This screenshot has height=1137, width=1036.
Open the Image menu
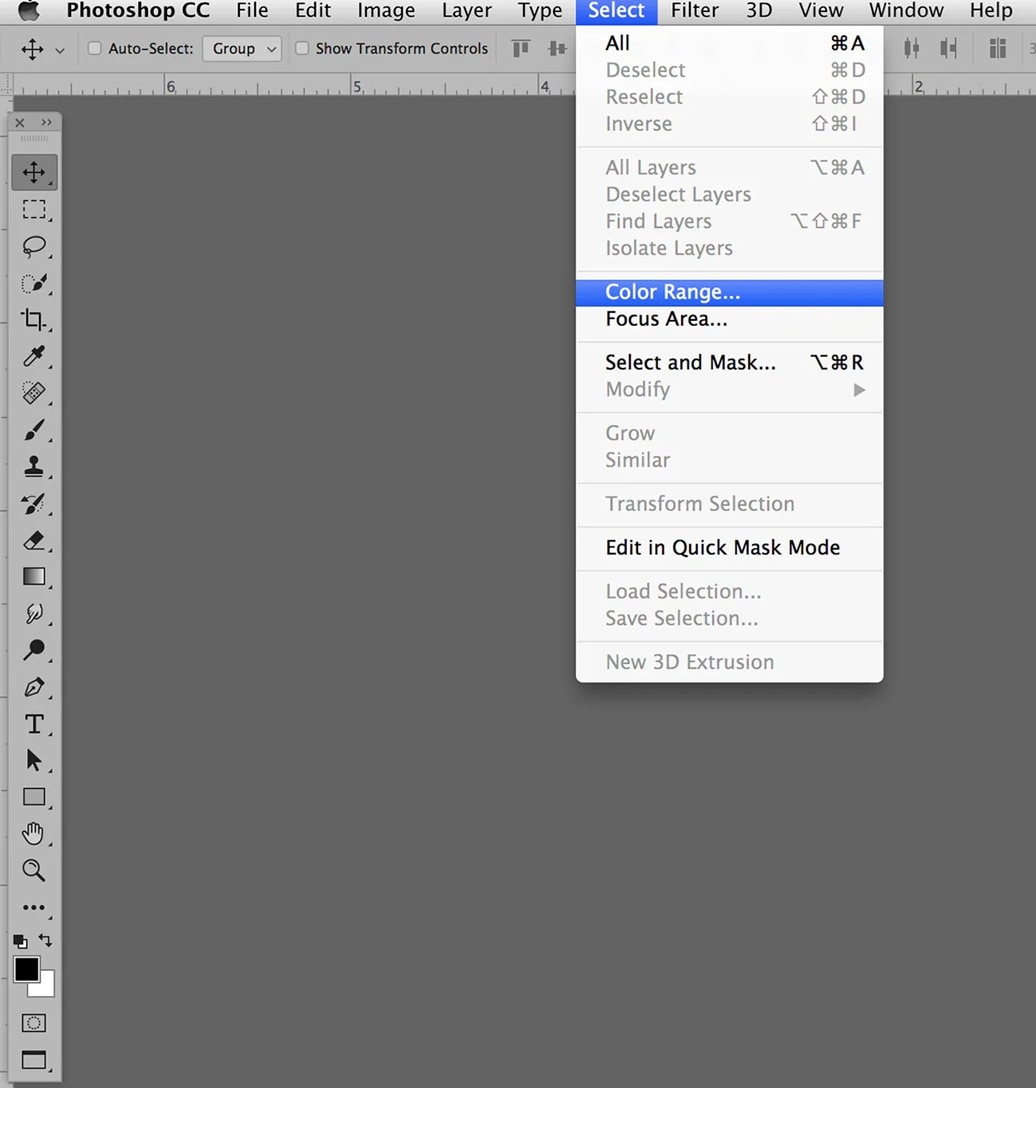(x=386, y=10)
